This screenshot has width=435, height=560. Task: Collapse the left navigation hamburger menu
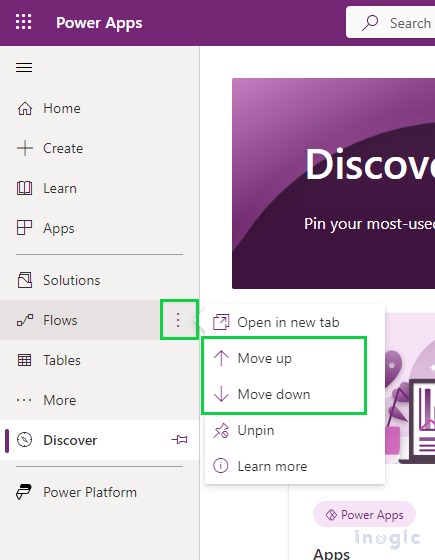(x=24, y=67)
